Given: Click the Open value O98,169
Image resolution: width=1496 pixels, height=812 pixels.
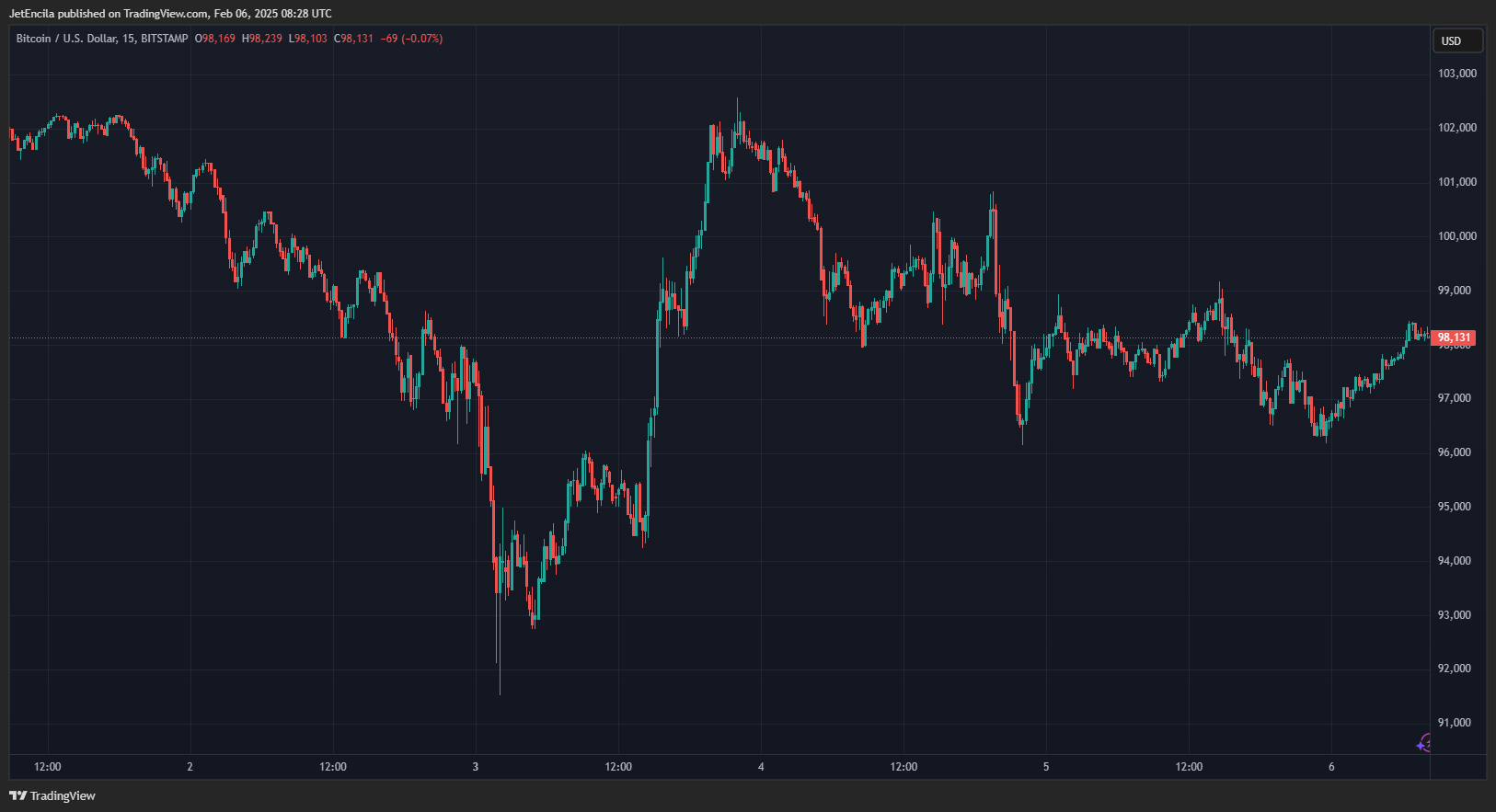Looking at the screenshot, I should point(215,39).
